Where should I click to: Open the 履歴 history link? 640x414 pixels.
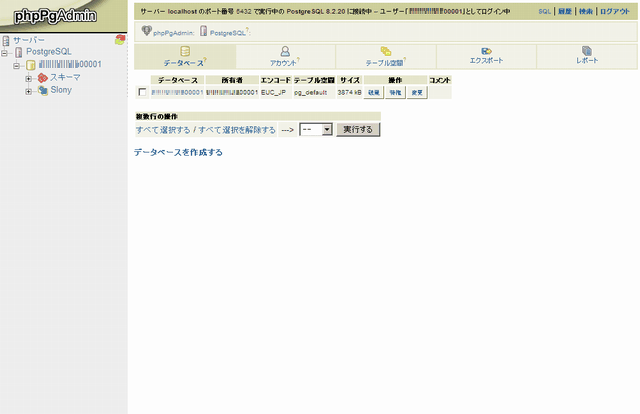(565, 11)
